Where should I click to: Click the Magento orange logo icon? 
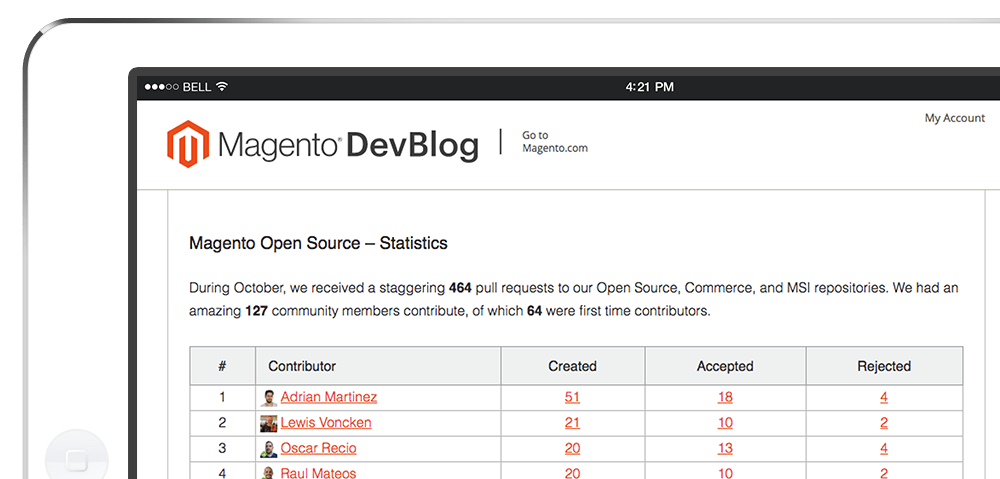[188, 144]
